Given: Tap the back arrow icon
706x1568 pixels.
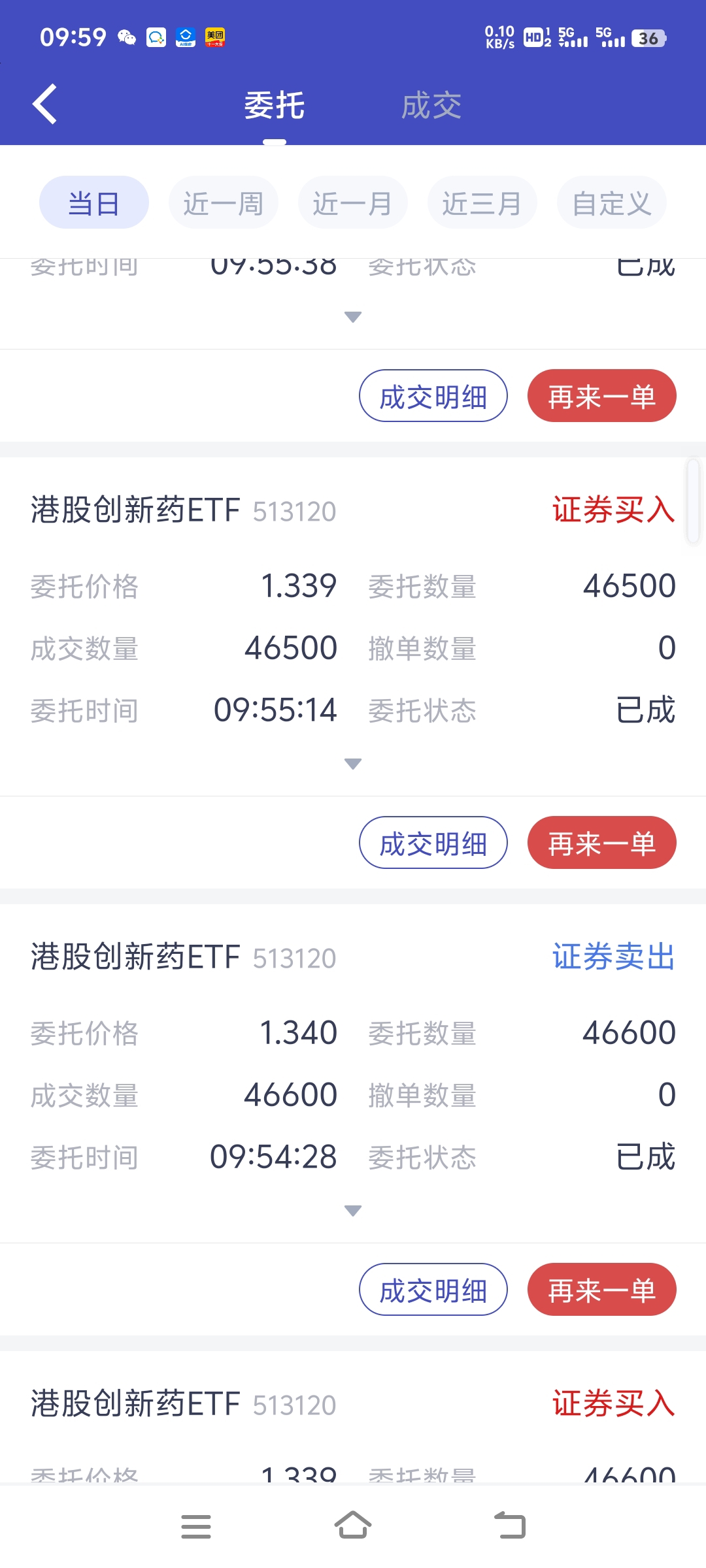Looking at the screenshot, I should (44, 104).
